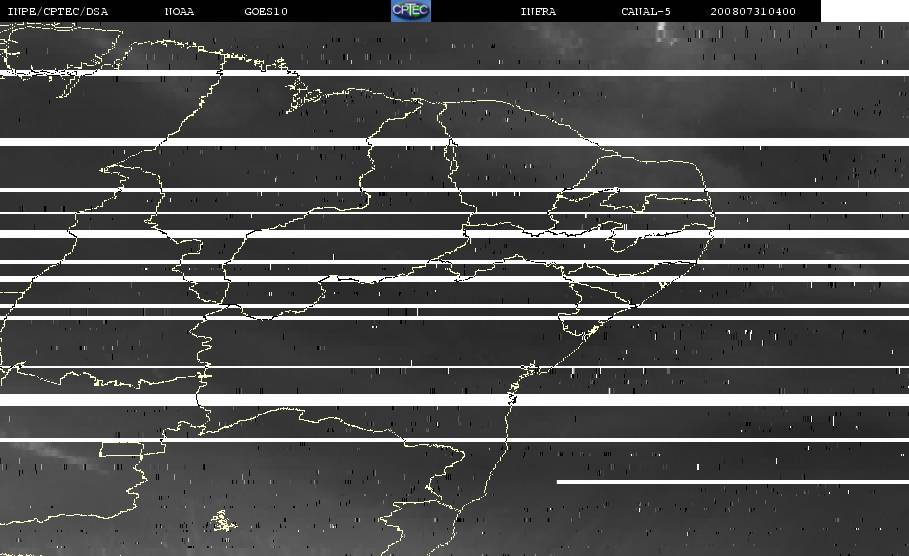Click the 200807310400 timestamp
Viewport: 909px width, 556px height.
click(x=753, y=12)
